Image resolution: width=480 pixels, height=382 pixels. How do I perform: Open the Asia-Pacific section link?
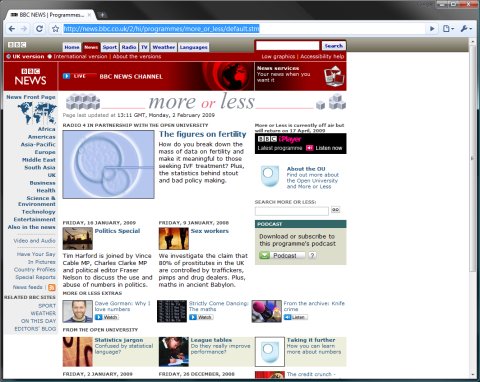pos(38,144)
